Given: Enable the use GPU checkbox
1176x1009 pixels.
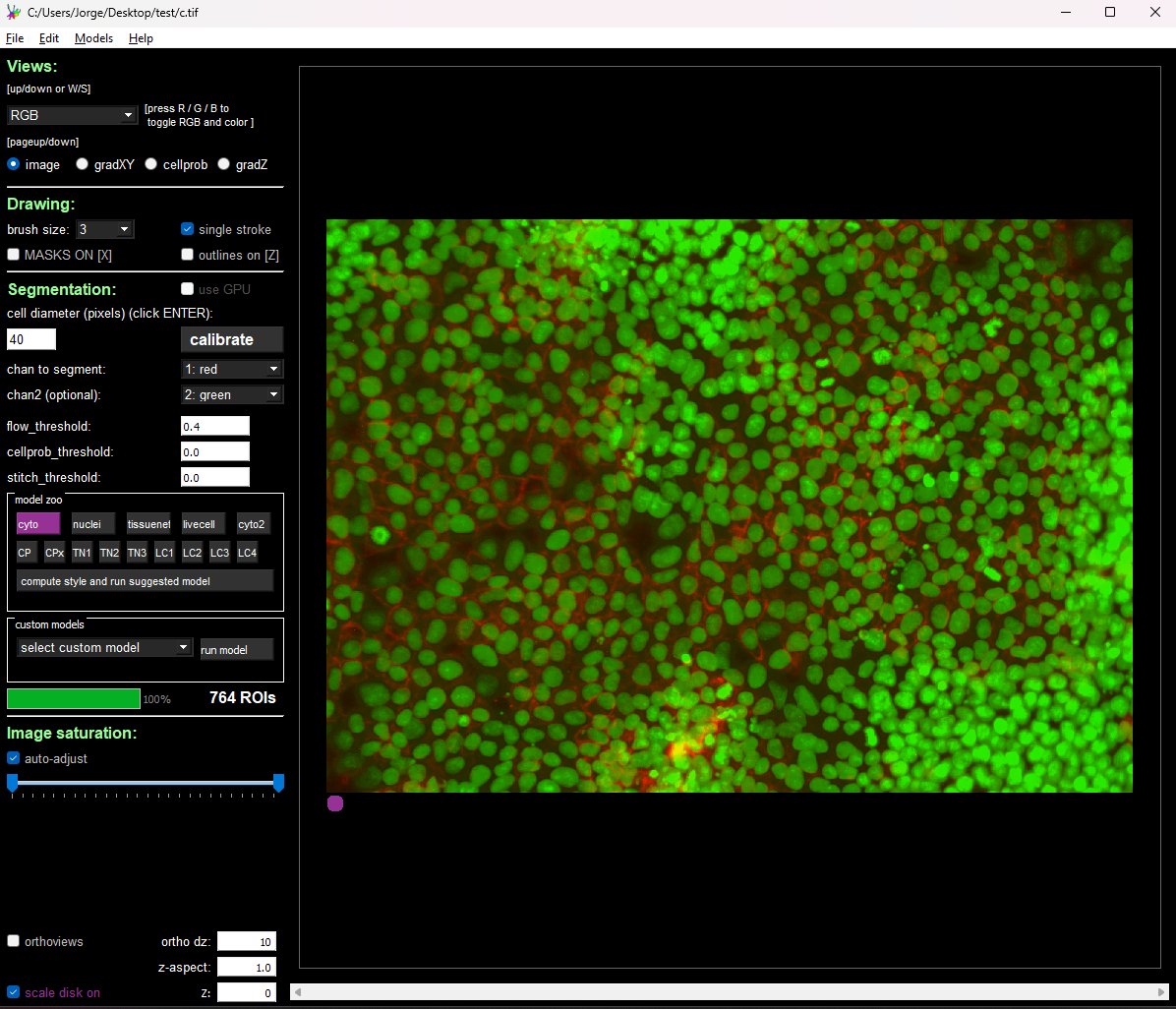Looking at the screenshot, I should [187, 289].
